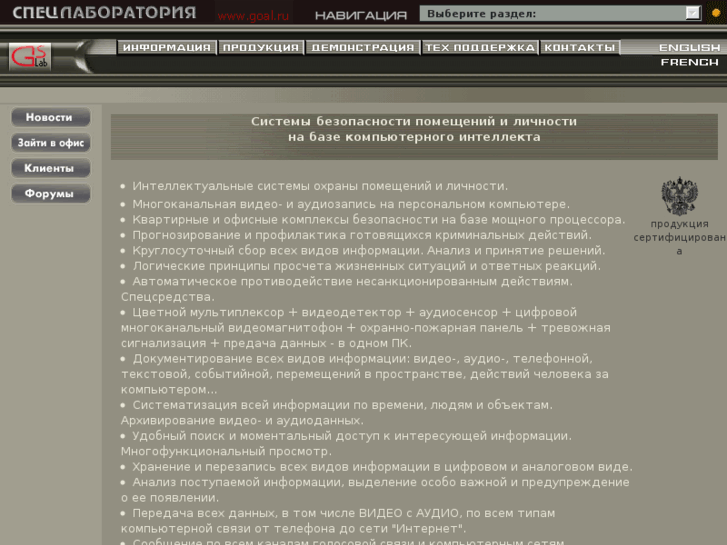Open the "Выберите раздел" navigation dropdown
727x545 pixels.
coord(561,13)
